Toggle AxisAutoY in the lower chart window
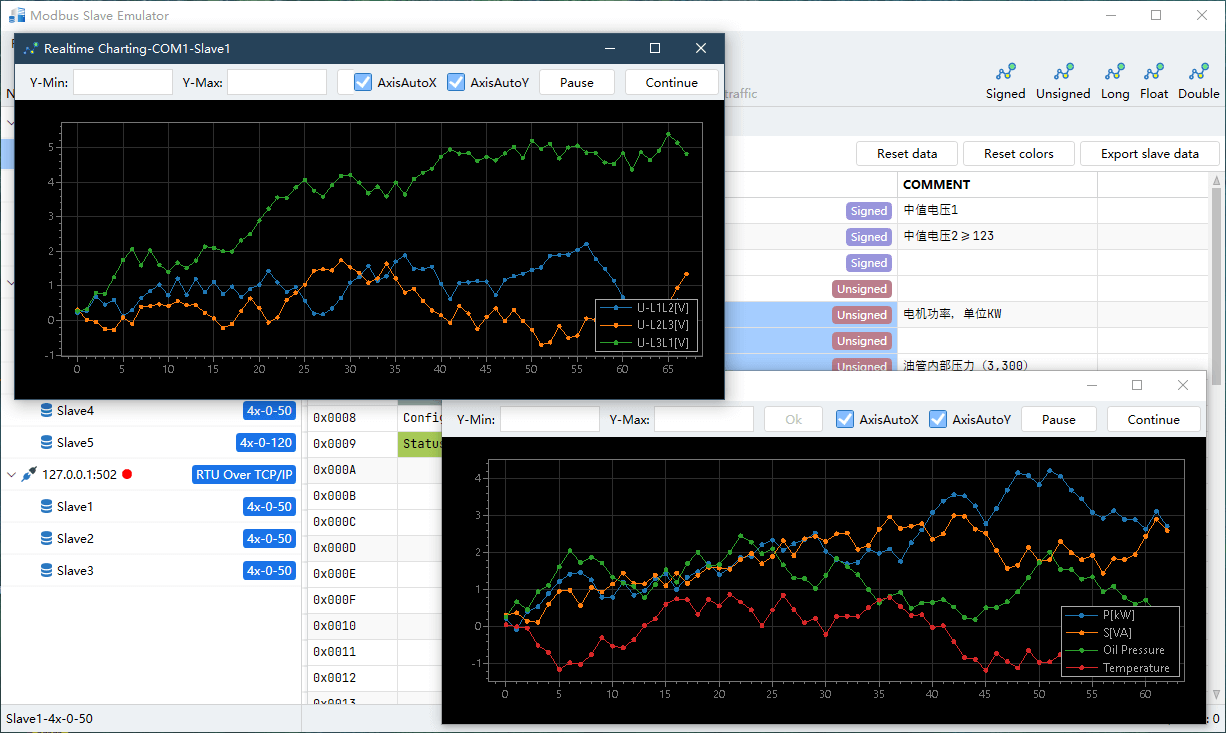Image resolution: width=1226 pixels, height=733 pixels. [x=938, y=420]
